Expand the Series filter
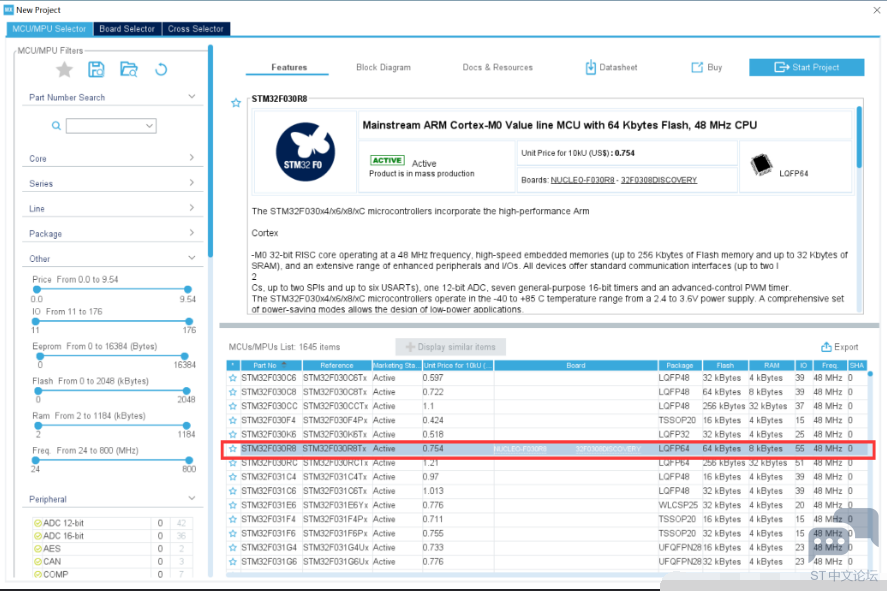887x591 pixels. tap(192, 183)
